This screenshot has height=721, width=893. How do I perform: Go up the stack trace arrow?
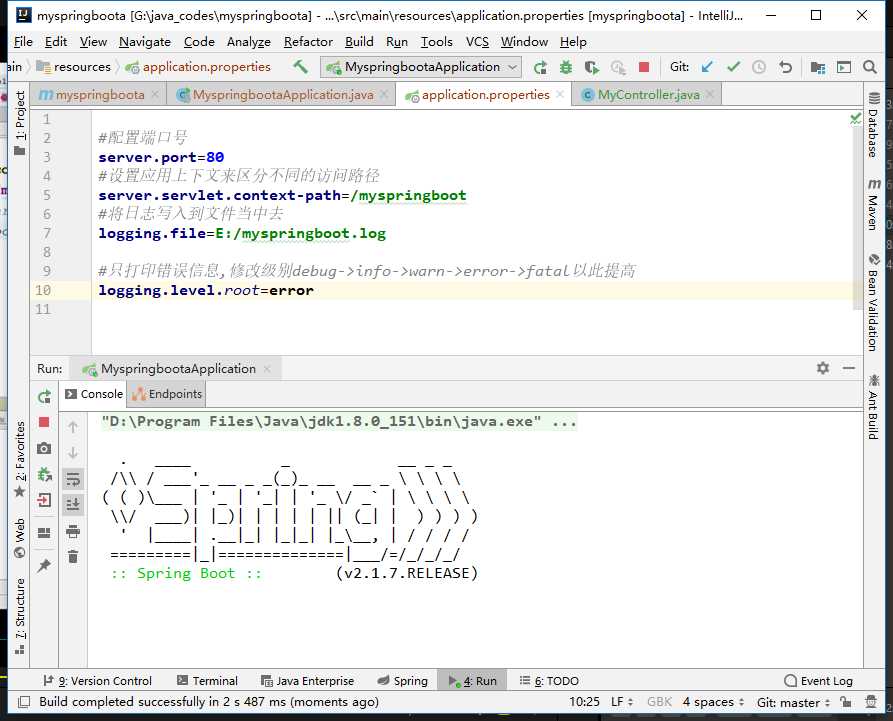[73, 427]
